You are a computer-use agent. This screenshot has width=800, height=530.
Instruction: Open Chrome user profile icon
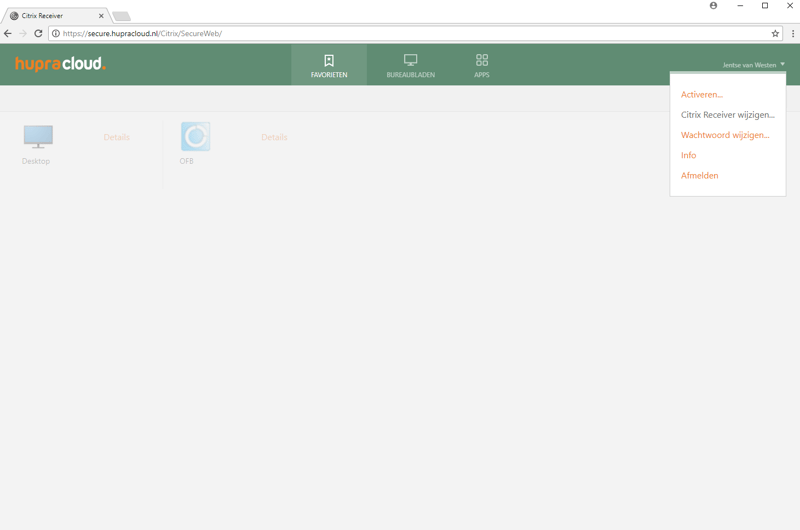(x=713, y=6)
